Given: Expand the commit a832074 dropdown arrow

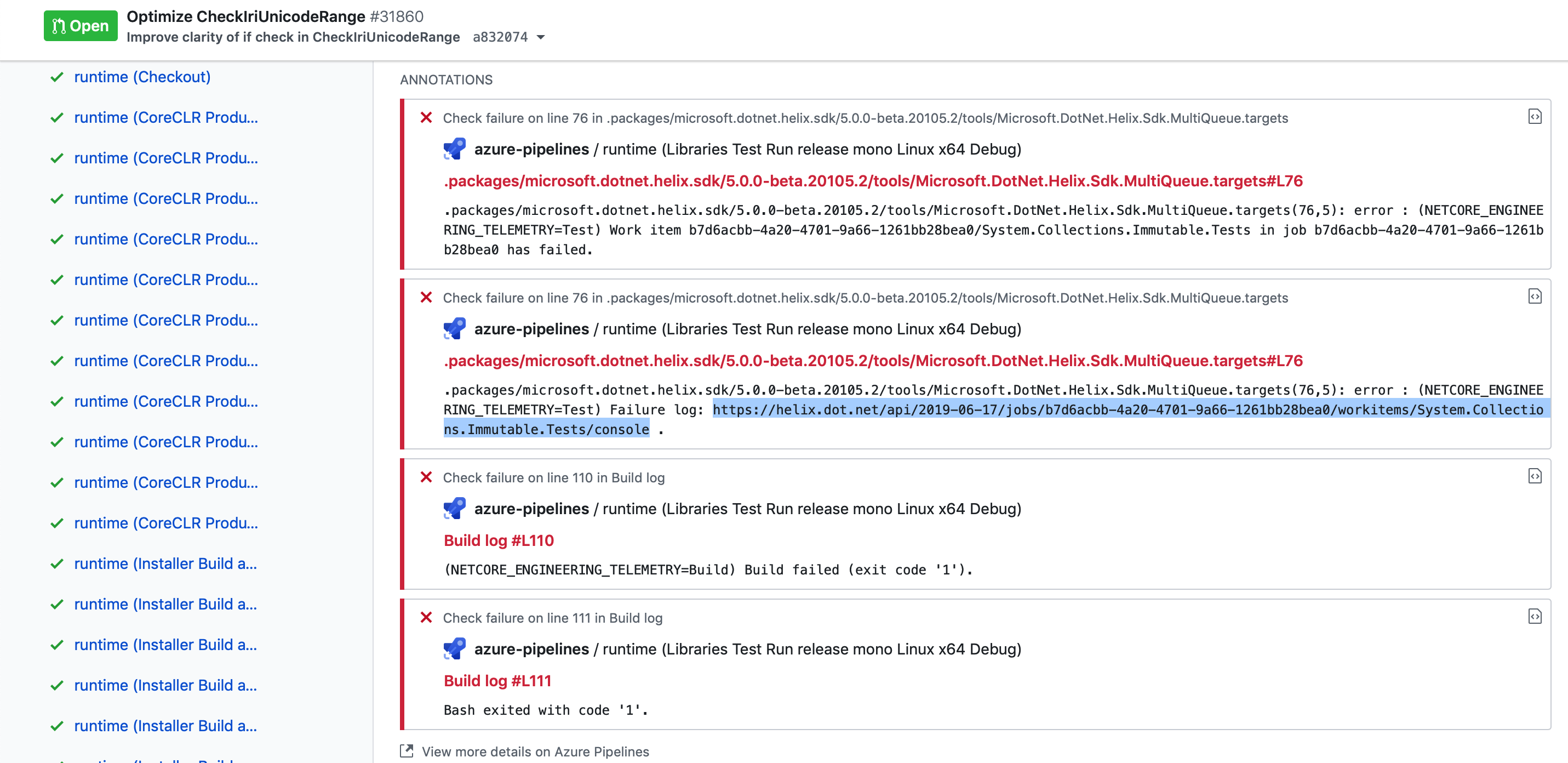Looking at the screenshot, I should 541,38.
